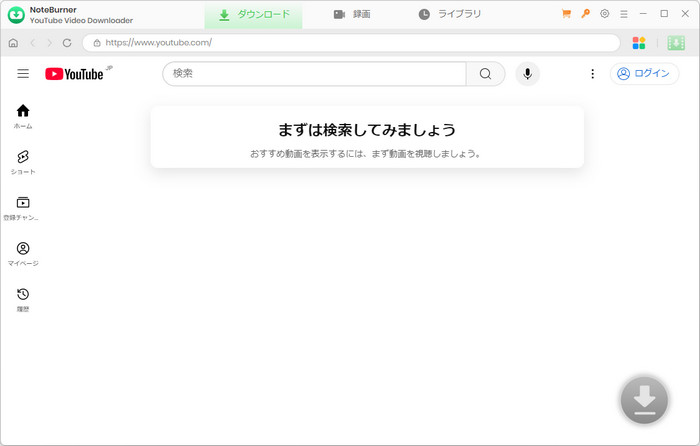Open the ライブラリ tab

(450, 14)
